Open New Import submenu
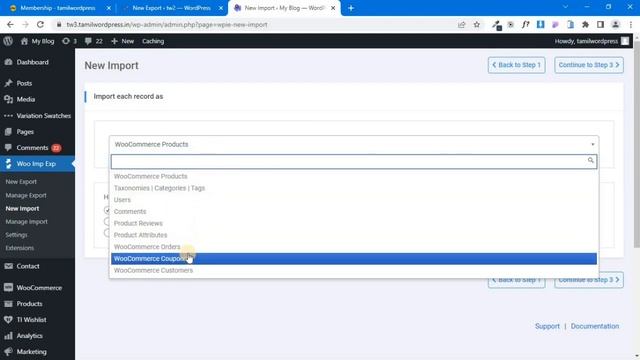Screen dimensions: 640x360 [22, 208]
